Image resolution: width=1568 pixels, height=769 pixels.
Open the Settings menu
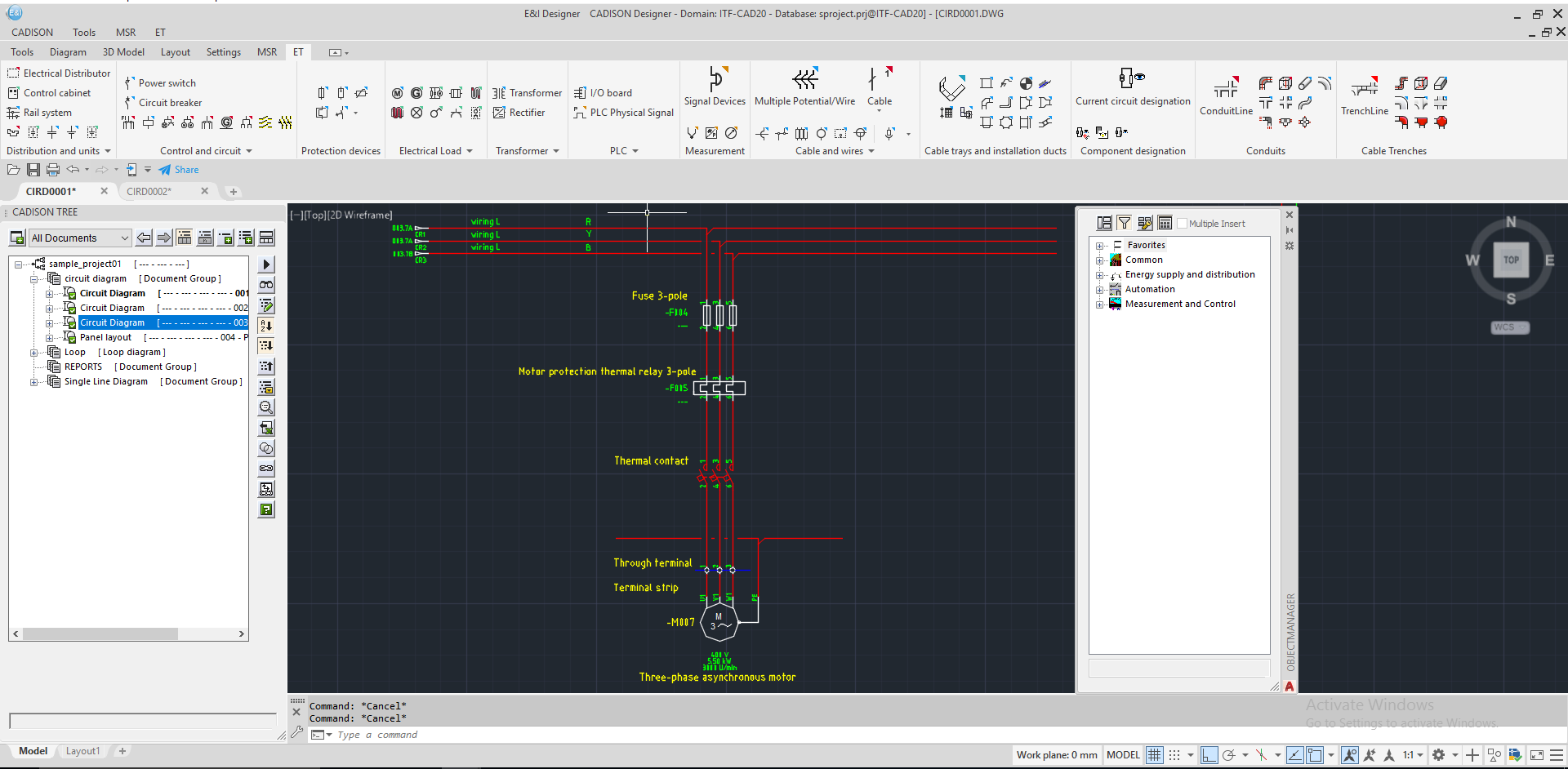pyautogui.click(x=223, y=51)
